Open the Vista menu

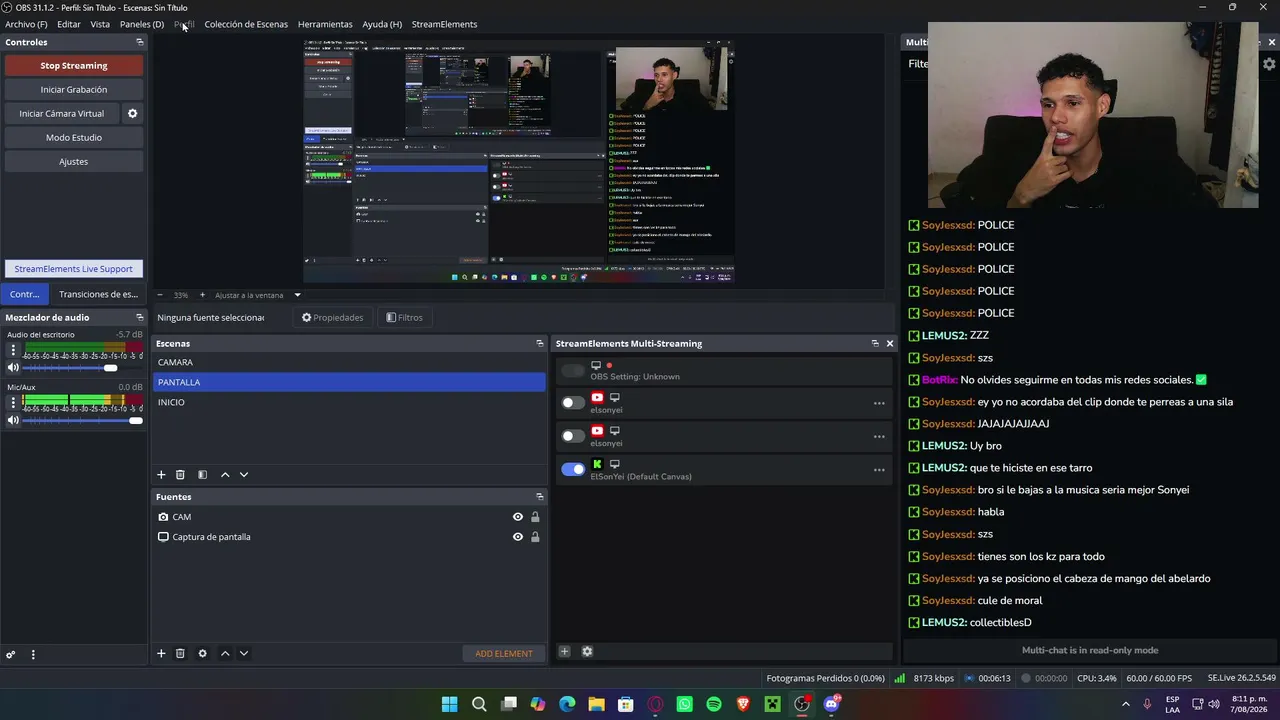[100, 24]
